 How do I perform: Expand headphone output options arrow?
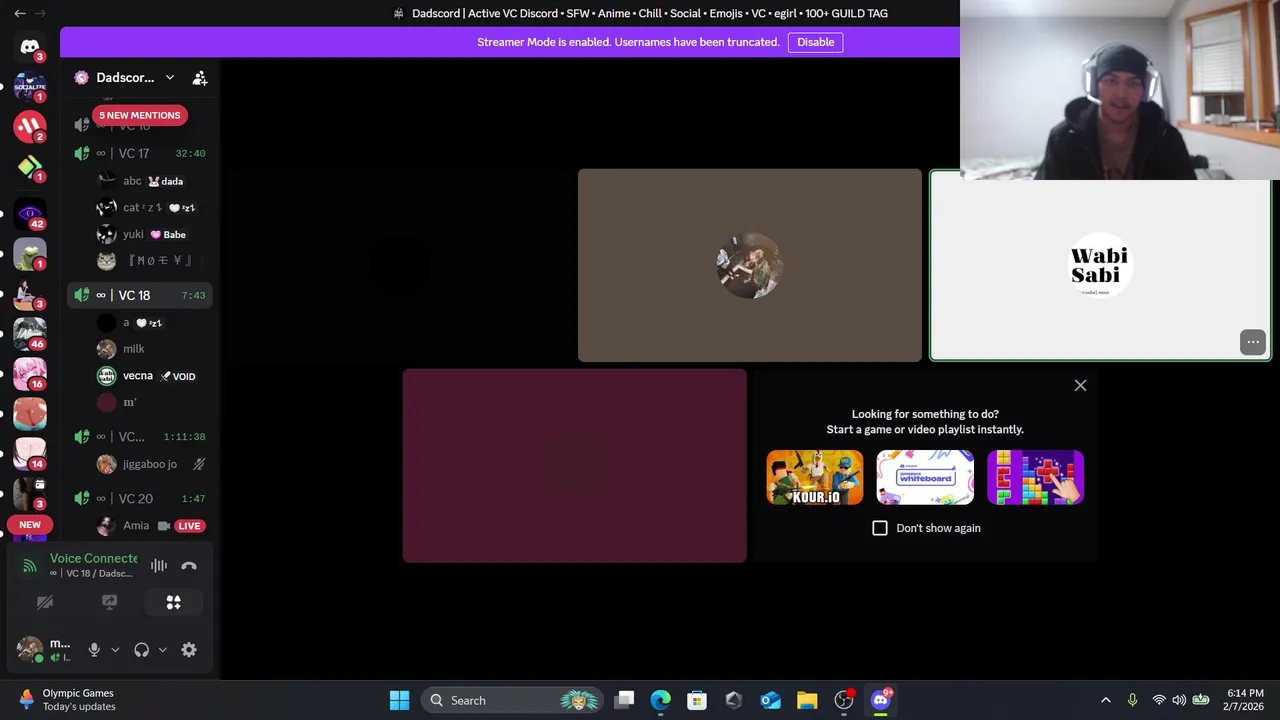coord(162,650)
